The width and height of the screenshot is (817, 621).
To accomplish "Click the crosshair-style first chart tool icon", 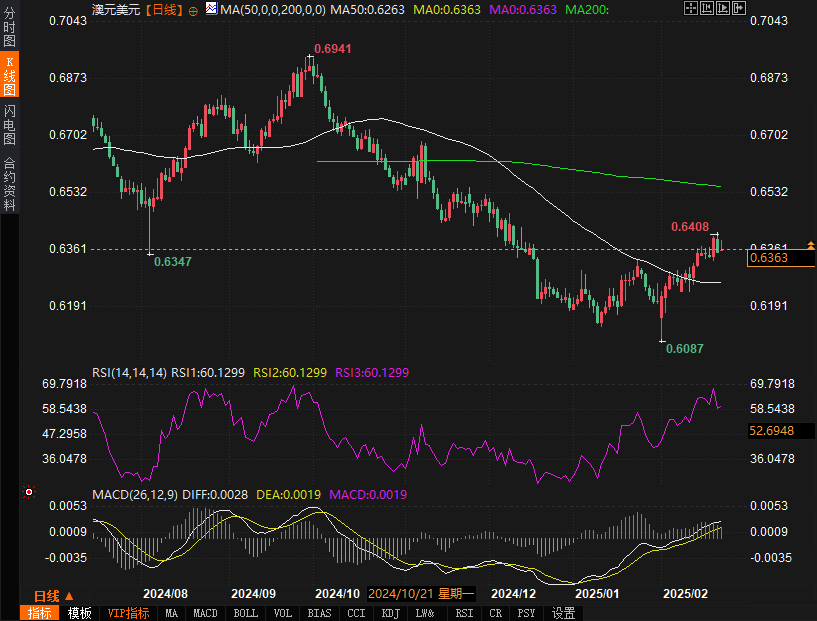I will point(690,8).
